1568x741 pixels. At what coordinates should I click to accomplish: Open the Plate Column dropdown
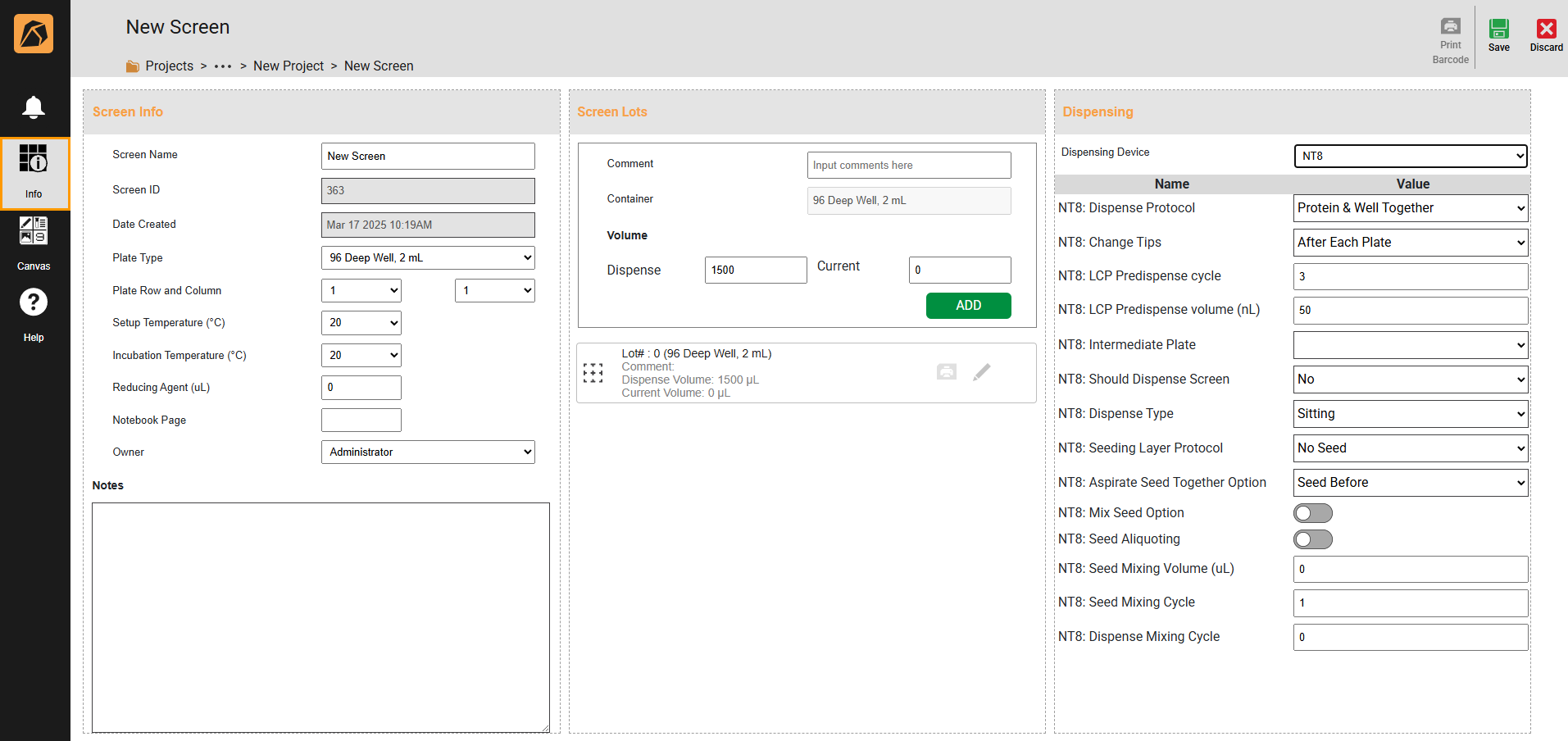[495, 290]
